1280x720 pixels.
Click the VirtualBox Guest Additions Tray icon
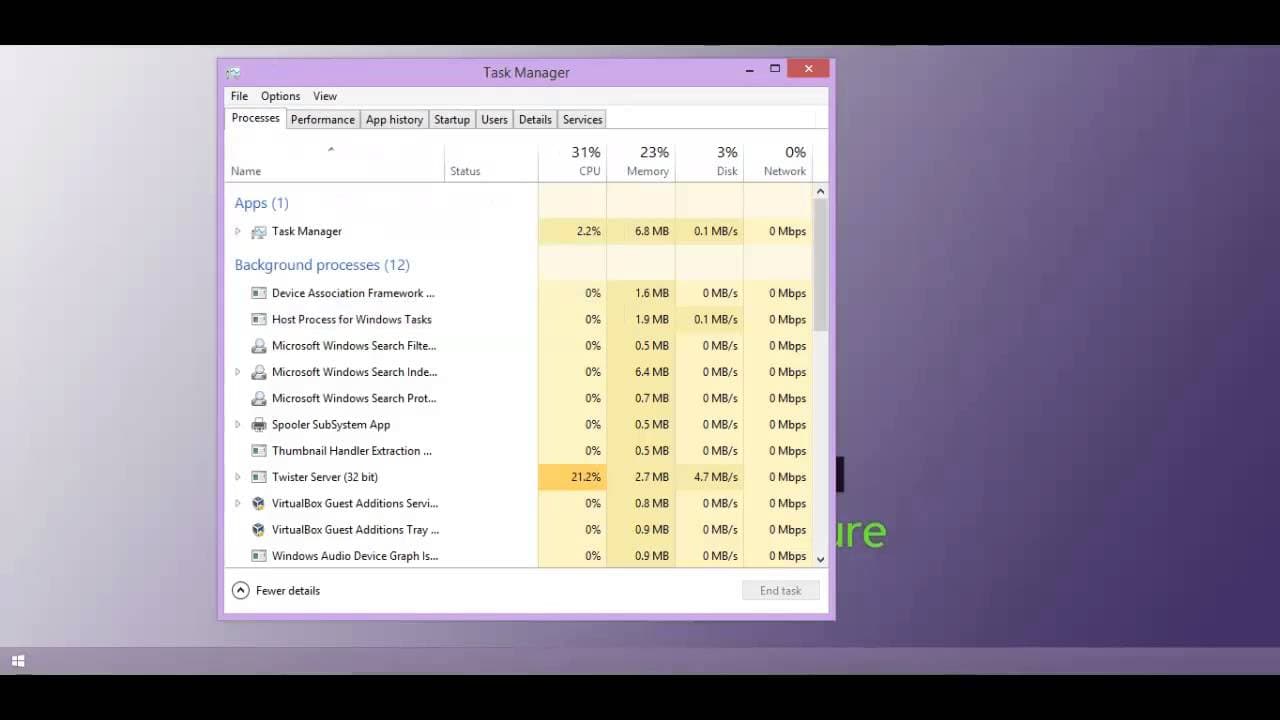[x=259, y=529]
